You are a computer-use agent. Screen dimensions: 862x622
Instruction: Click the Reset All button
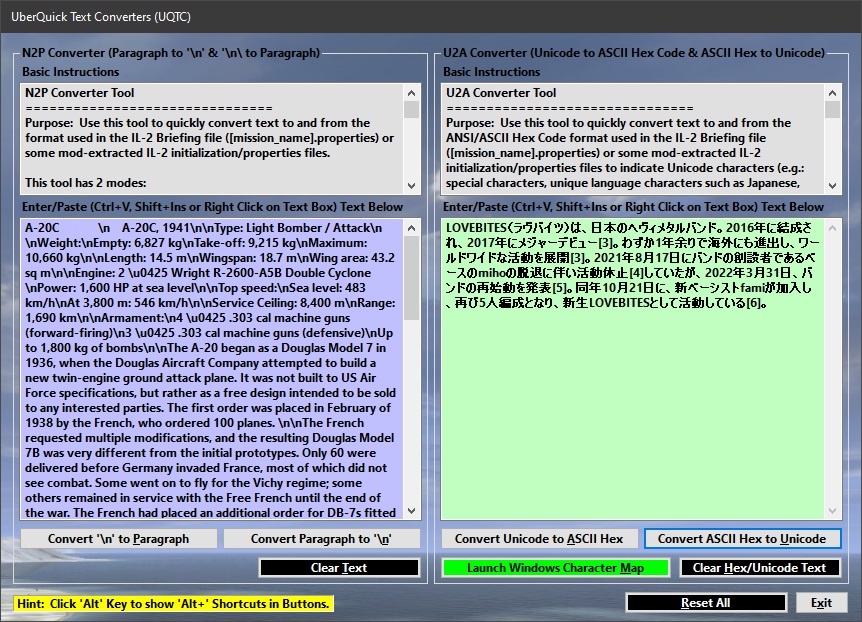(706, 603)
